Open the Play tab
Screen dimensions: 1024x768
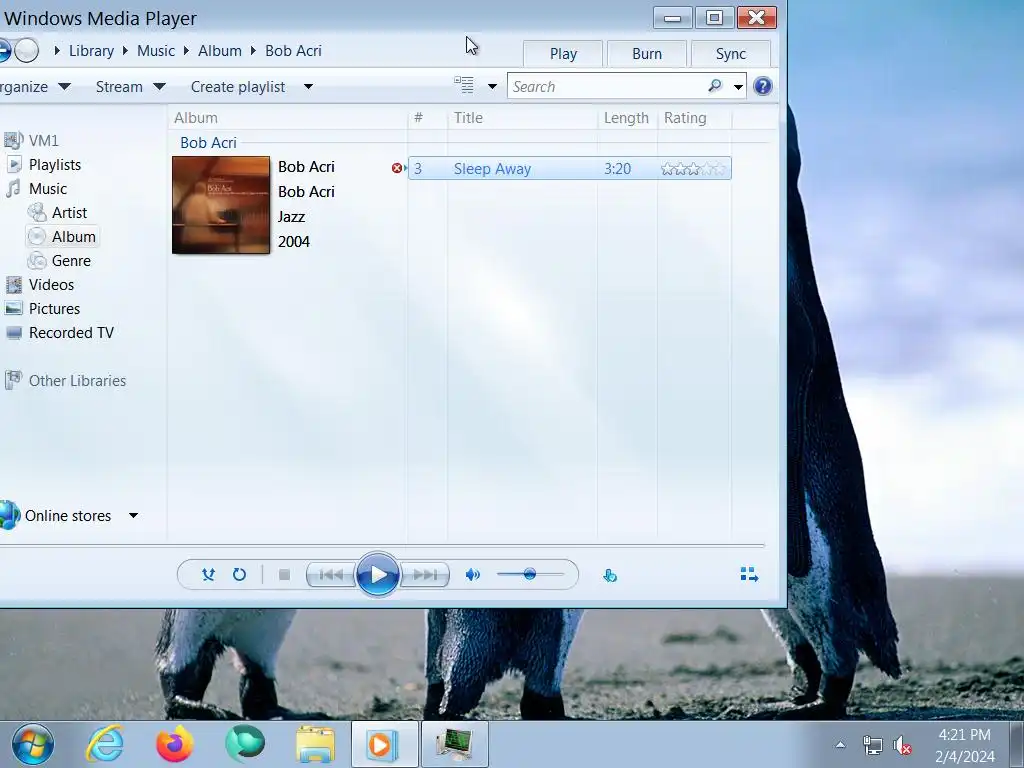coord(563,54)
